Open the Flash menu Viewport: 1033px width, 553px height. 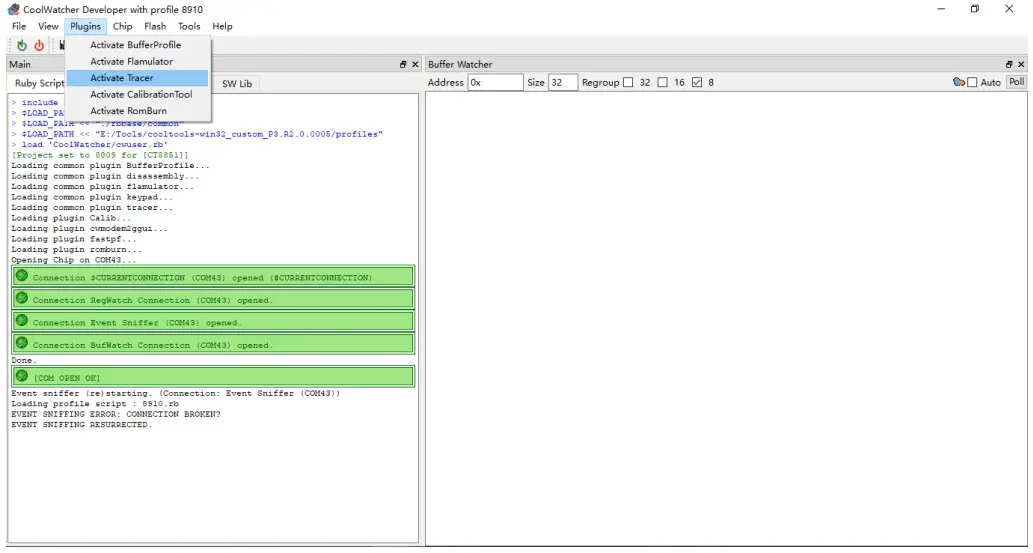point(155,26)
